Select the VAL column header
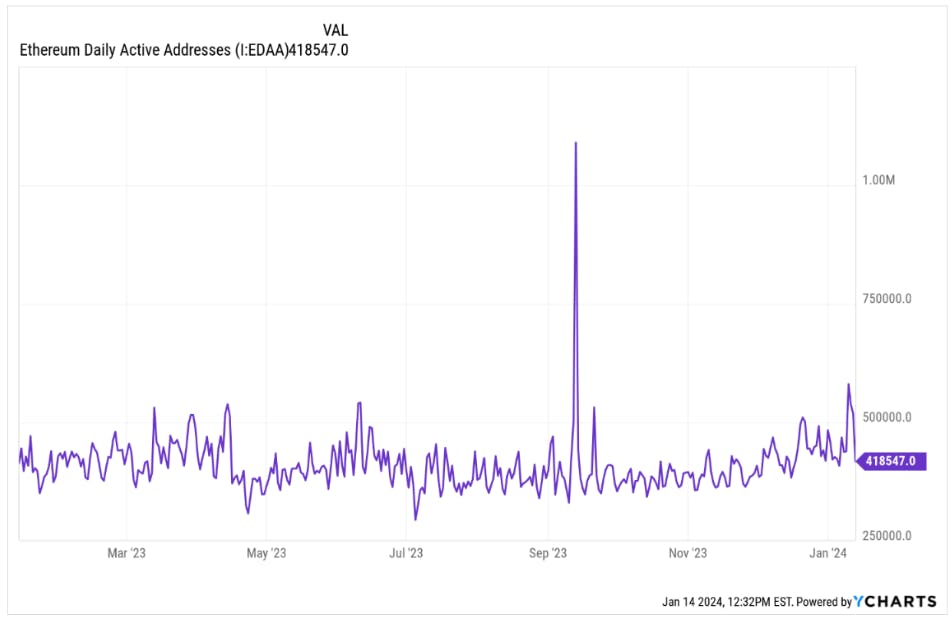Viewport: 952px width, 622px height. click(x=335, y=30)
